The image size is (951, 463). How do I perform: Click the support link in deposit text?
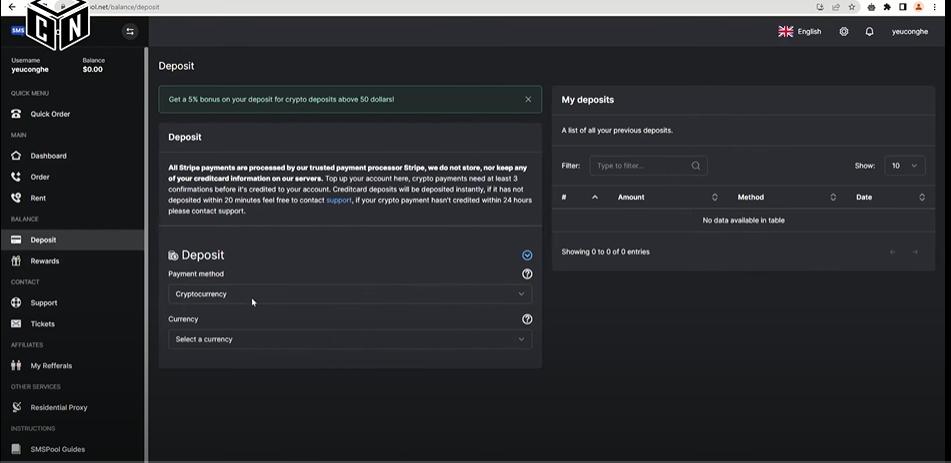(x=339, y=200)
